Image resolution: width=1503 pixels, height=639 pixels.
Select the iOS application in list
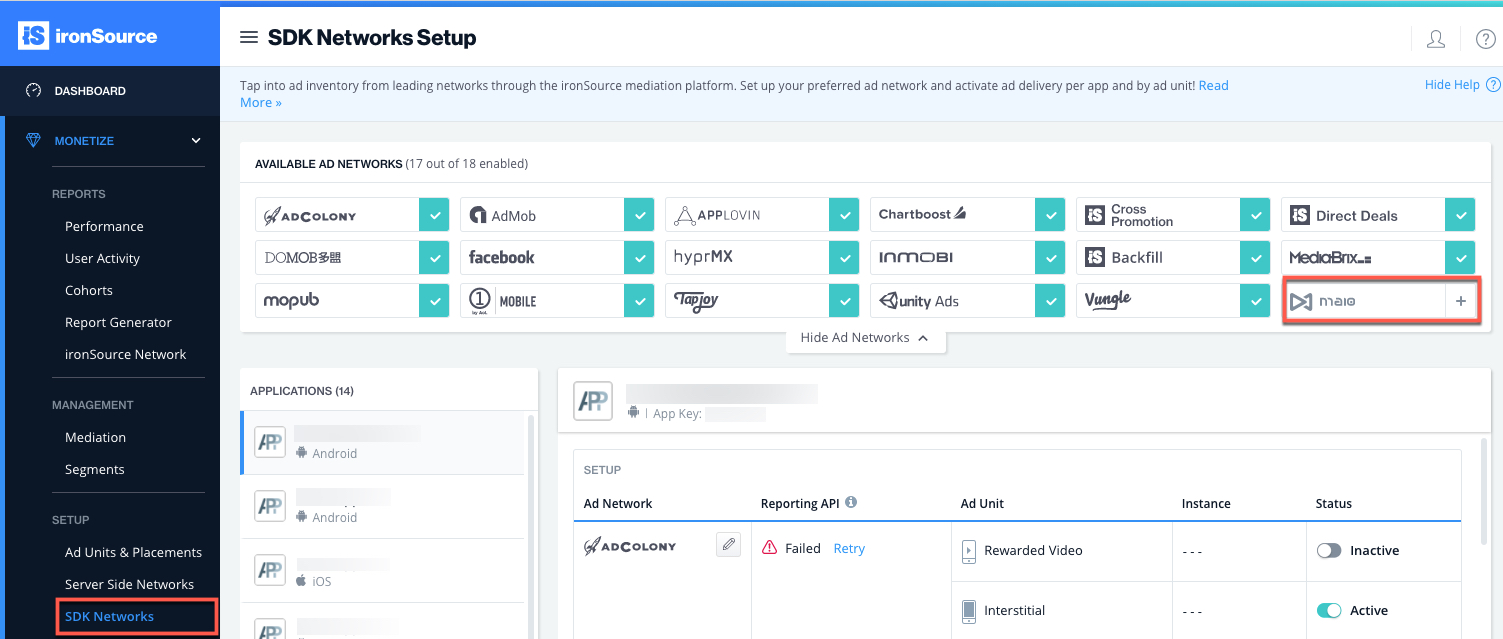[x=383, y=571]
